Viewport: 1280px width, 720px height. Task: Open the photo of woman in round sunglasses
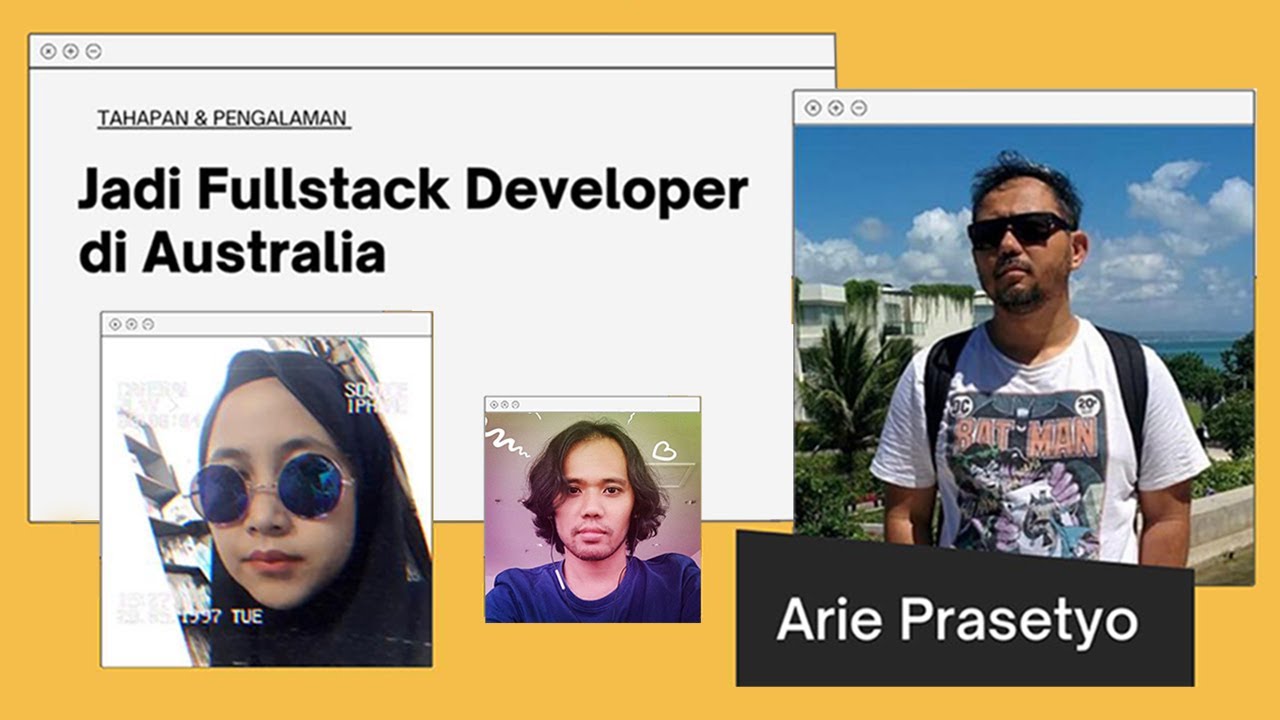266,501
